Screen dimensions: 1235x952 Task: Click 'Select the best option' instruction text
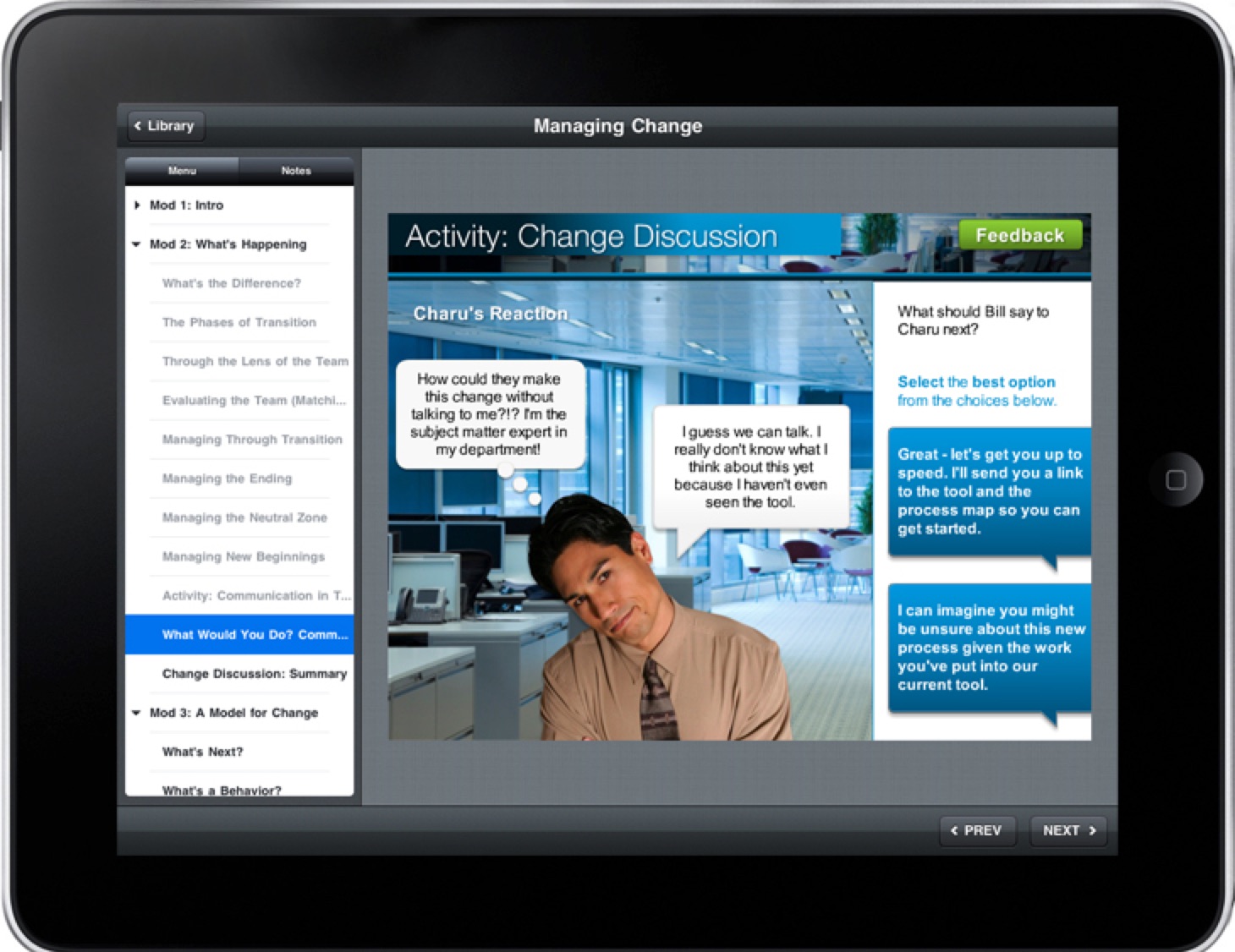coord(976,391)
